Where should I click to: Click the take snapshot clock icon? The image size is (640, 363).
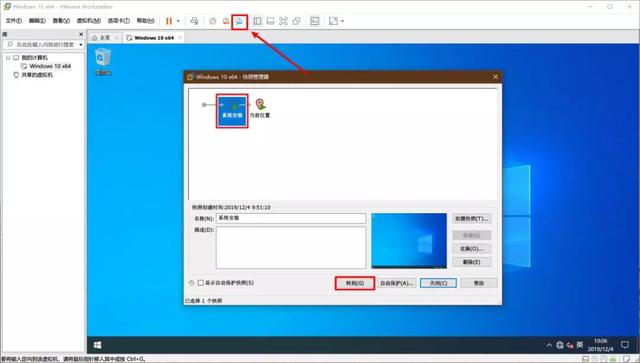point(213,21)
